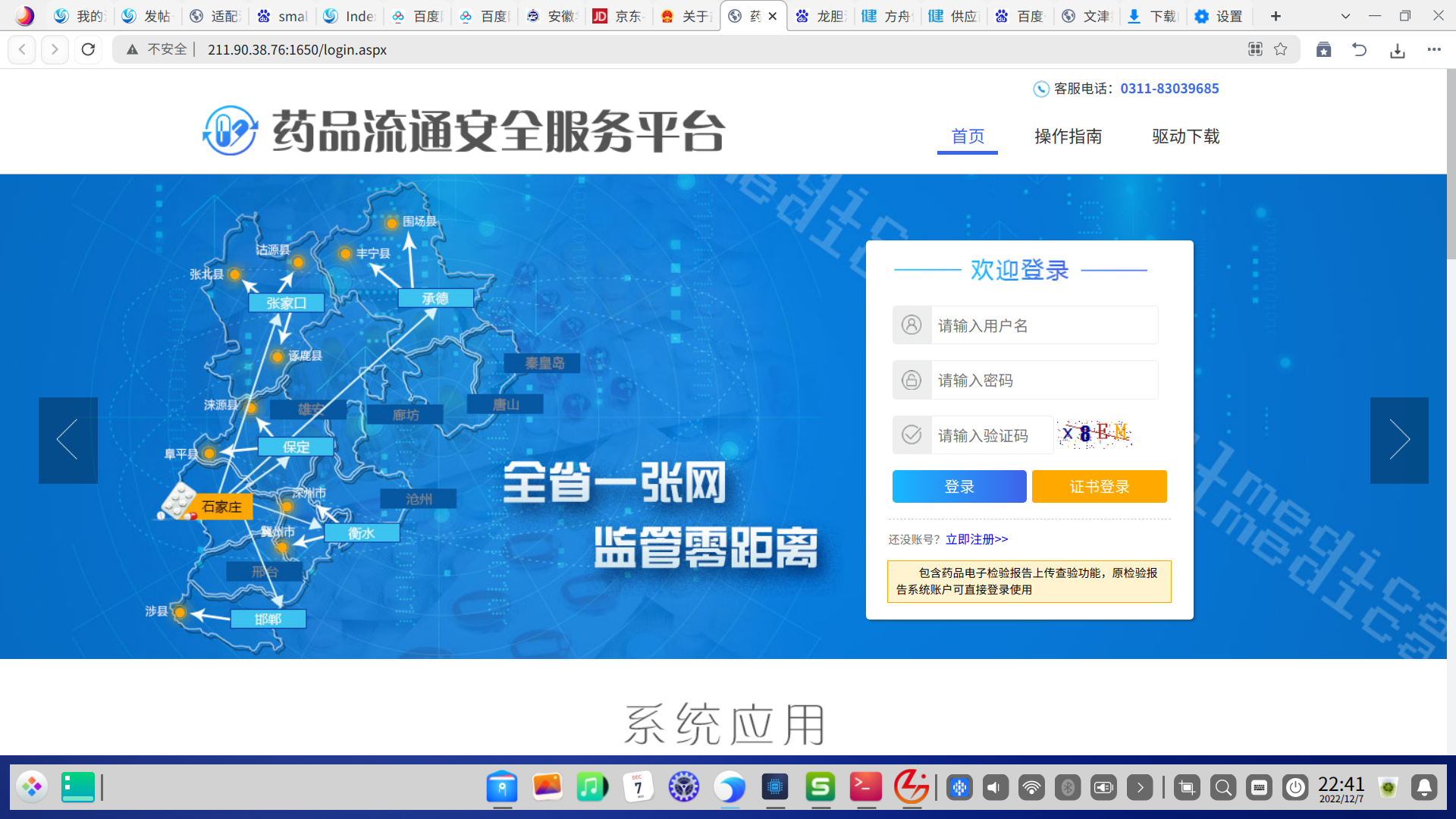The height and width of the screenshot is (819, 1456).
Task: Open the terminal icon in taskbar
Action: click(865, 787)
